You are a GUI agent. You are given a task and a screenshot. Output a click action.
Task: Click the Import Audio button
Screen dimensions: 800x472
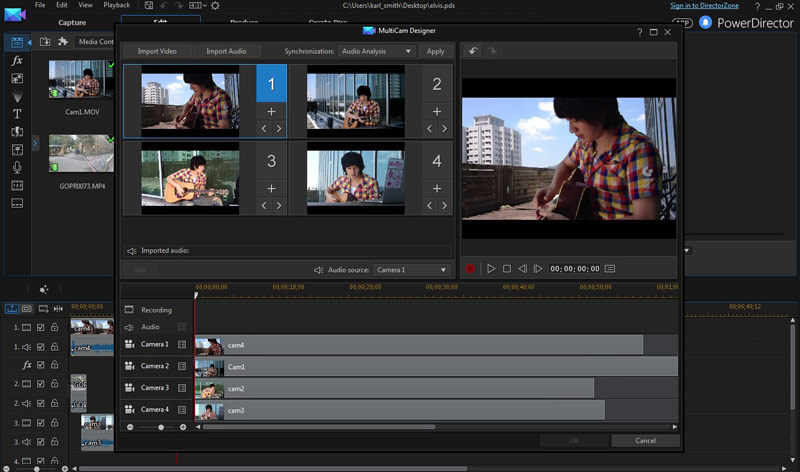[x=226, y=51]
